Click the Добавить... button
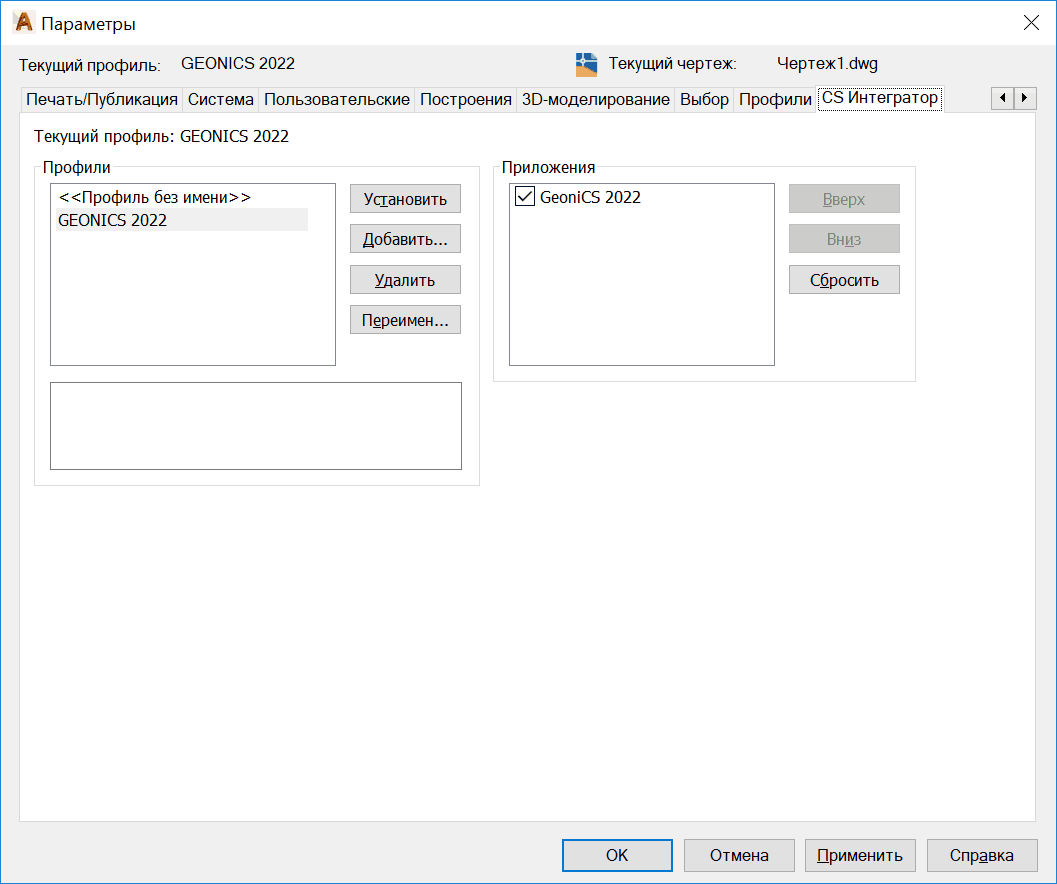This screenshot has height=884, width=1057. (x=405, y=239)
